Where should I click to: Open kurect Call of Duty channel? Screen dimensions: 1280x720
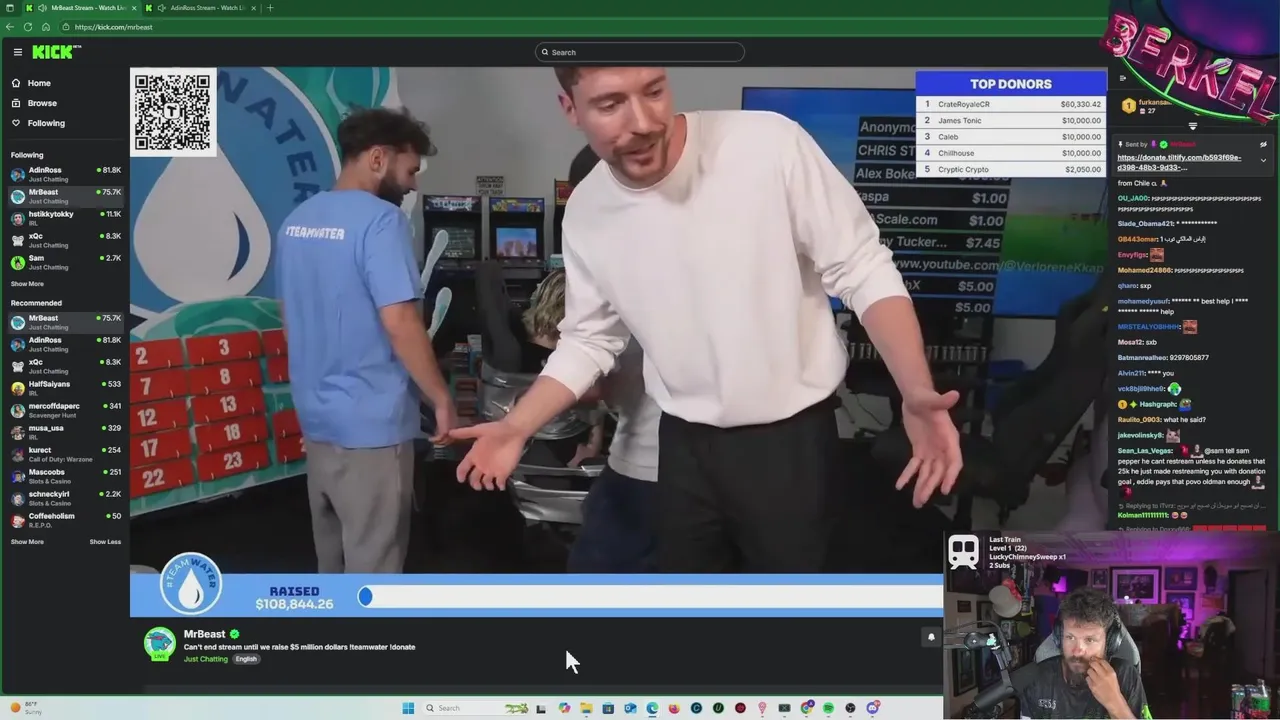point(65,454)
